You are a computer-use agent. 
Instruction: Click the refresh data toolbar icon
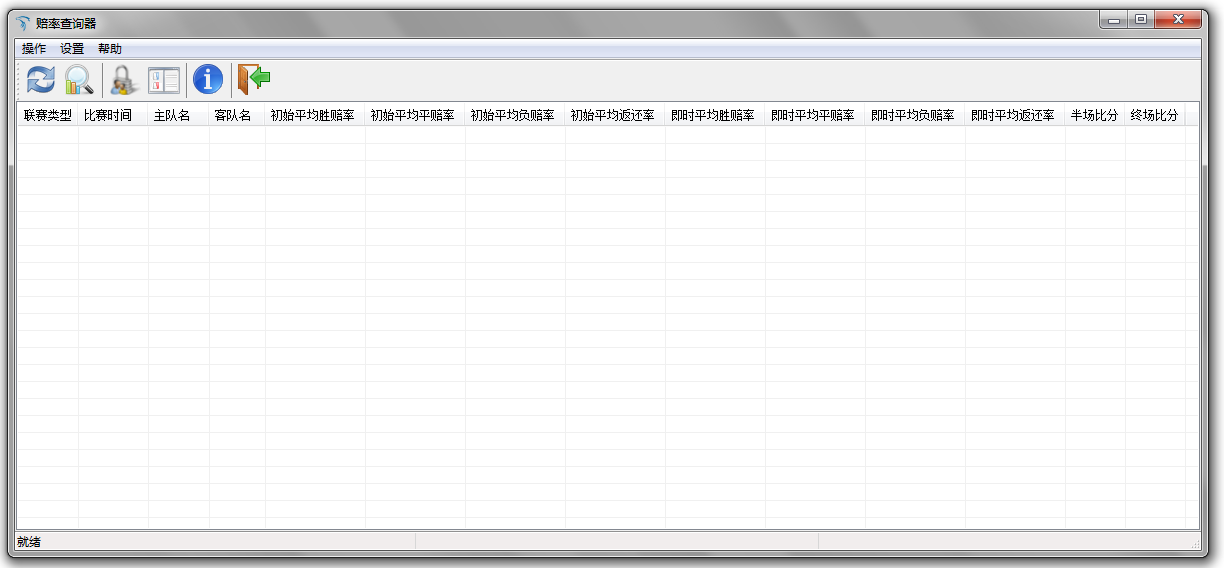coord(41,79)
